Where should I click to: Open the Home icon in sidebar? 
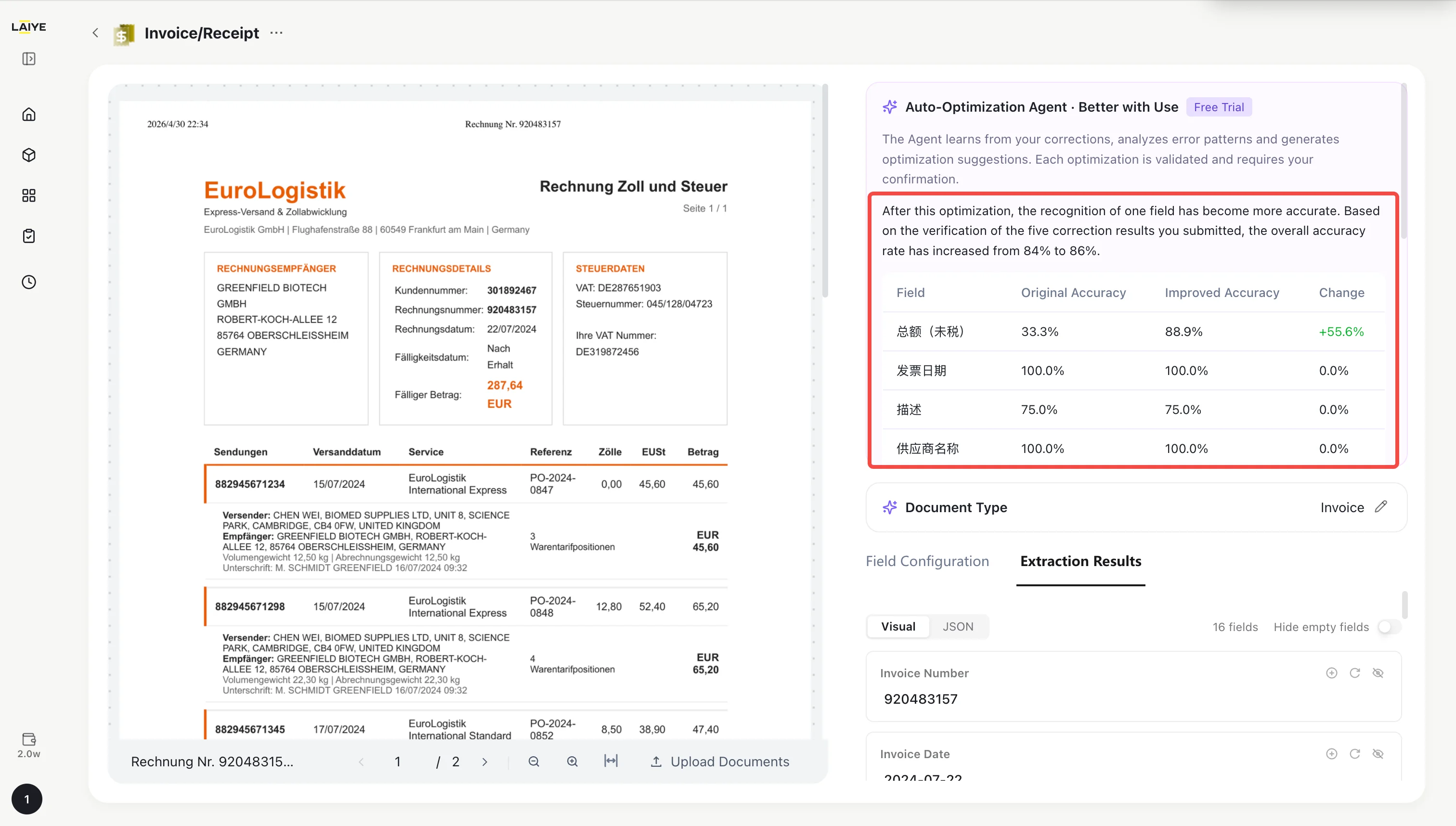click(x=29, y=115)
